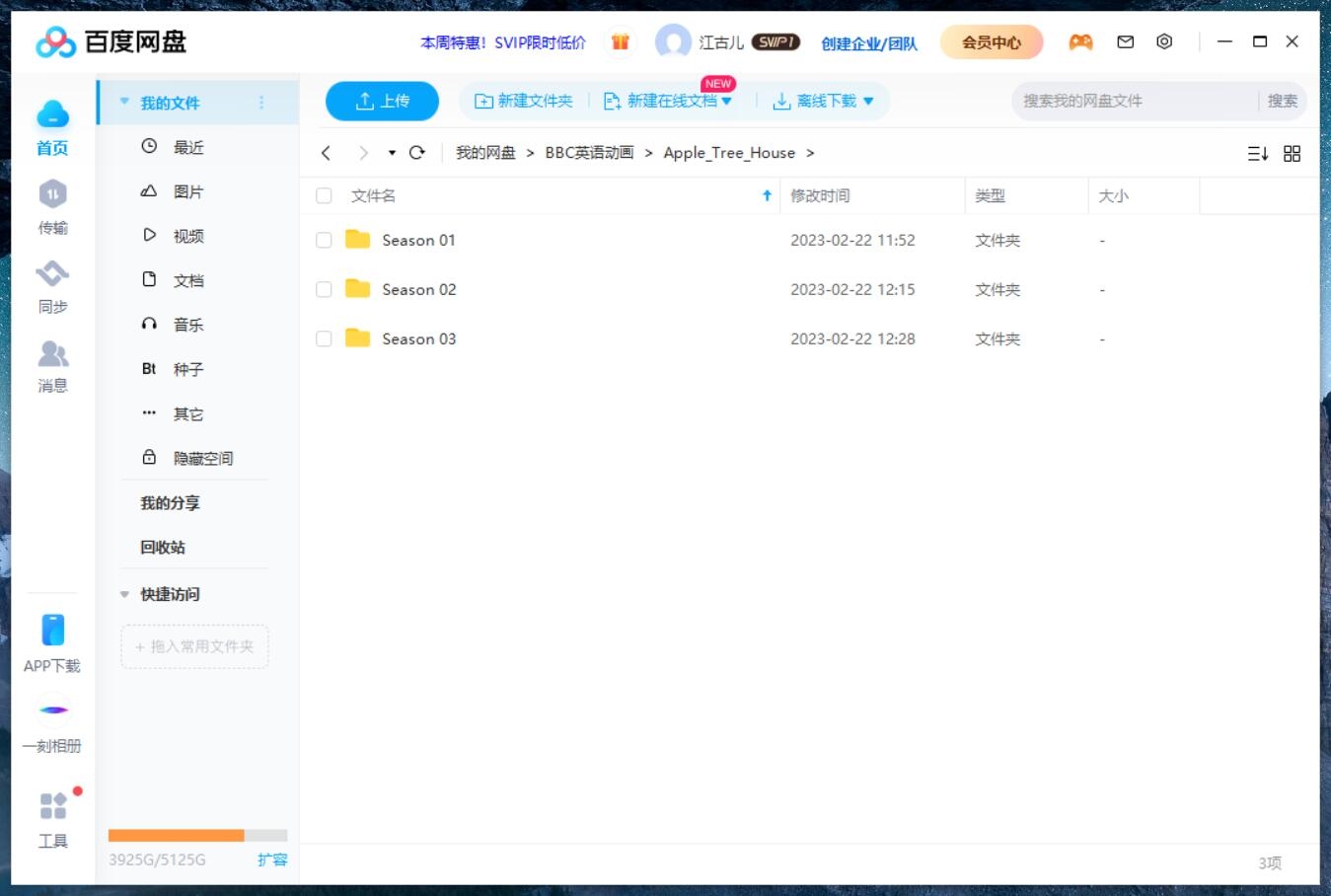
Task: Switch to the 视频 category
Action: (188, 235)
